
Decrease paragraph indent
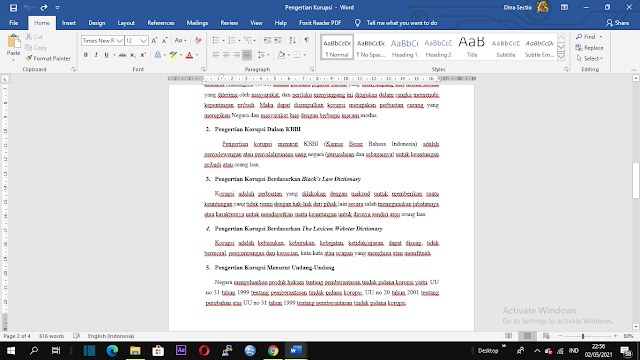click(267, 40)
